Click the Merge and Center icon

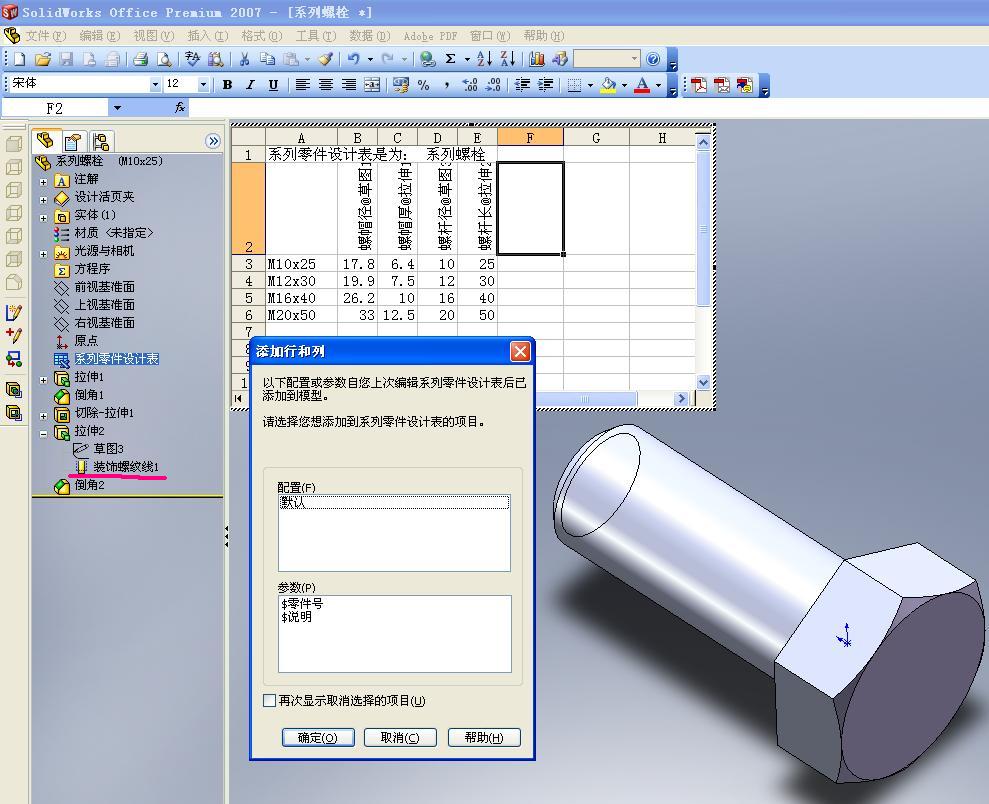pyautogui.click(x=372, y=84)
